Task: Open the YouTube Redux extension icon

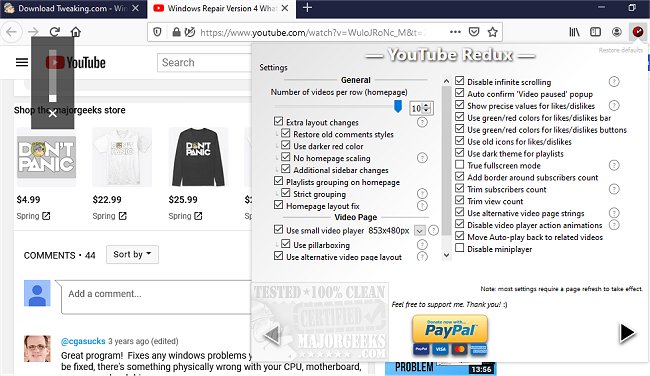Action: 638,32
